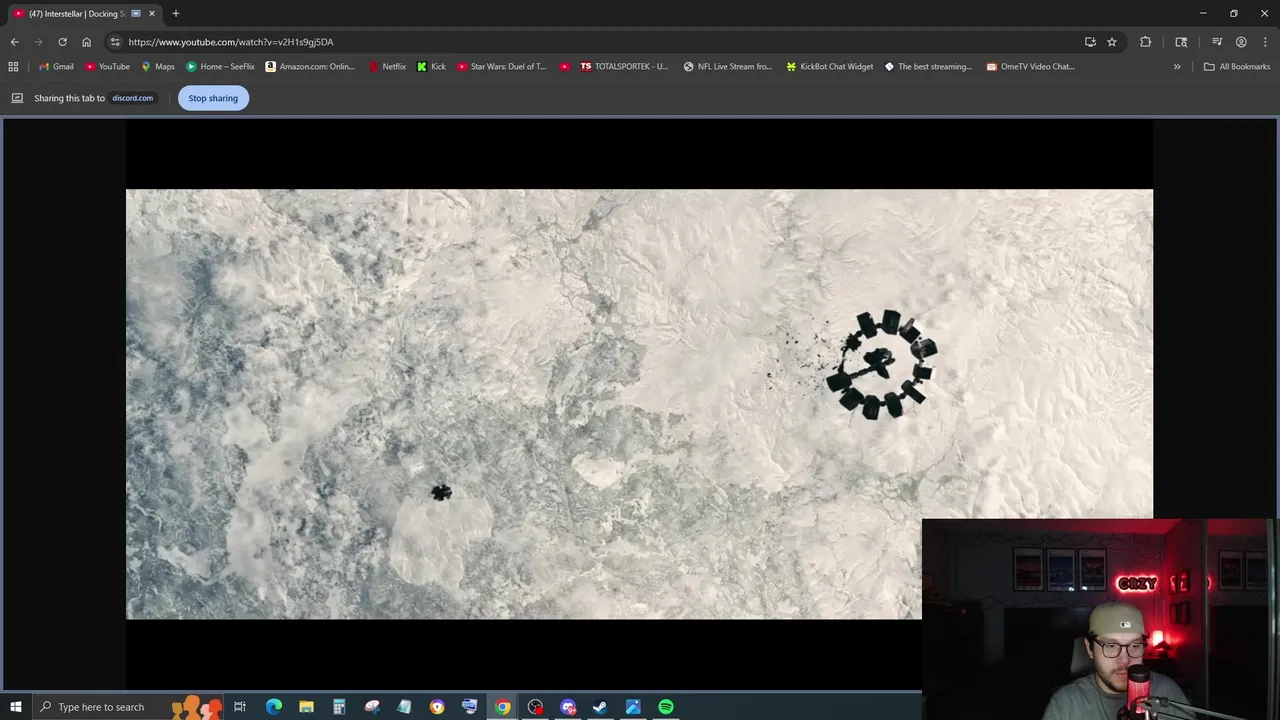This screenshot has width=1280, height=720.
Task: Open the Windows Start menu
Action: (15, 707)
